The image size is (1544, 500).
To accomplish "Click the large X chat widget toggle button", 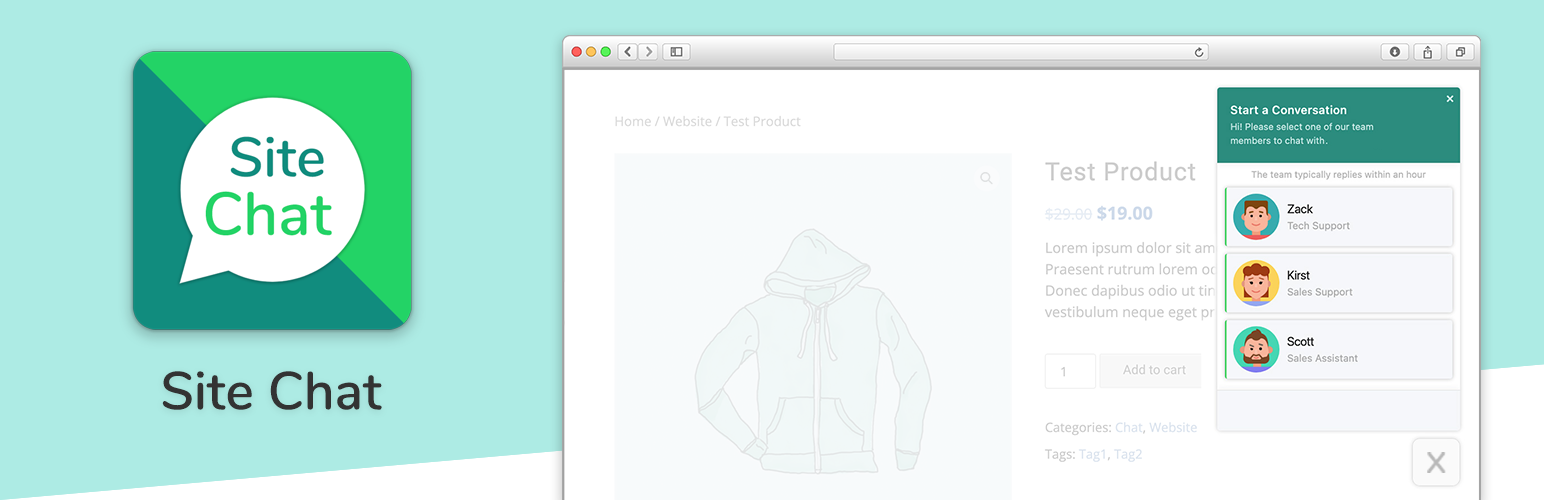I will [x=1436, y=462].
